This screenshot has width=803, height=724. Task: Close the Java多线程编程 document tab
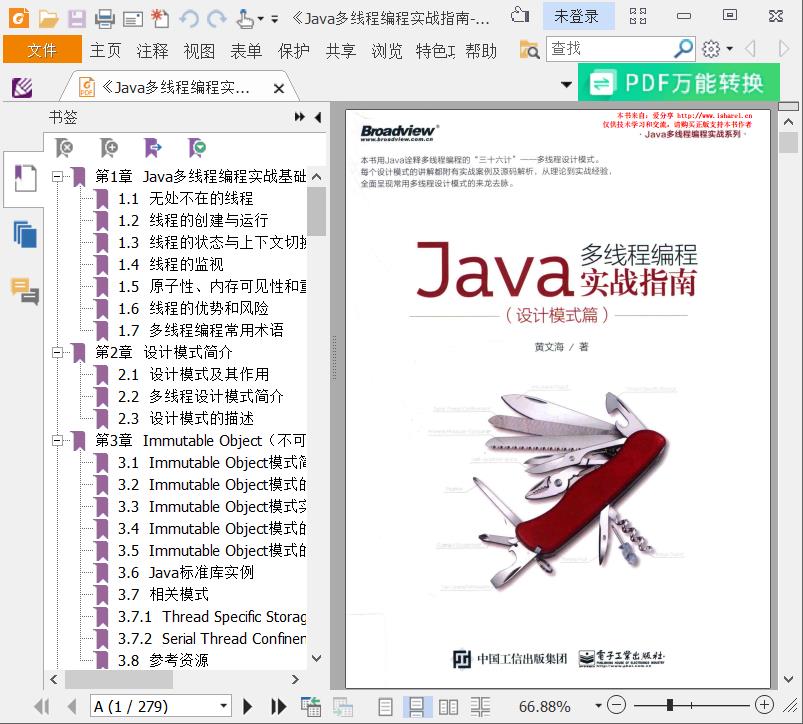tap(279, 89)
